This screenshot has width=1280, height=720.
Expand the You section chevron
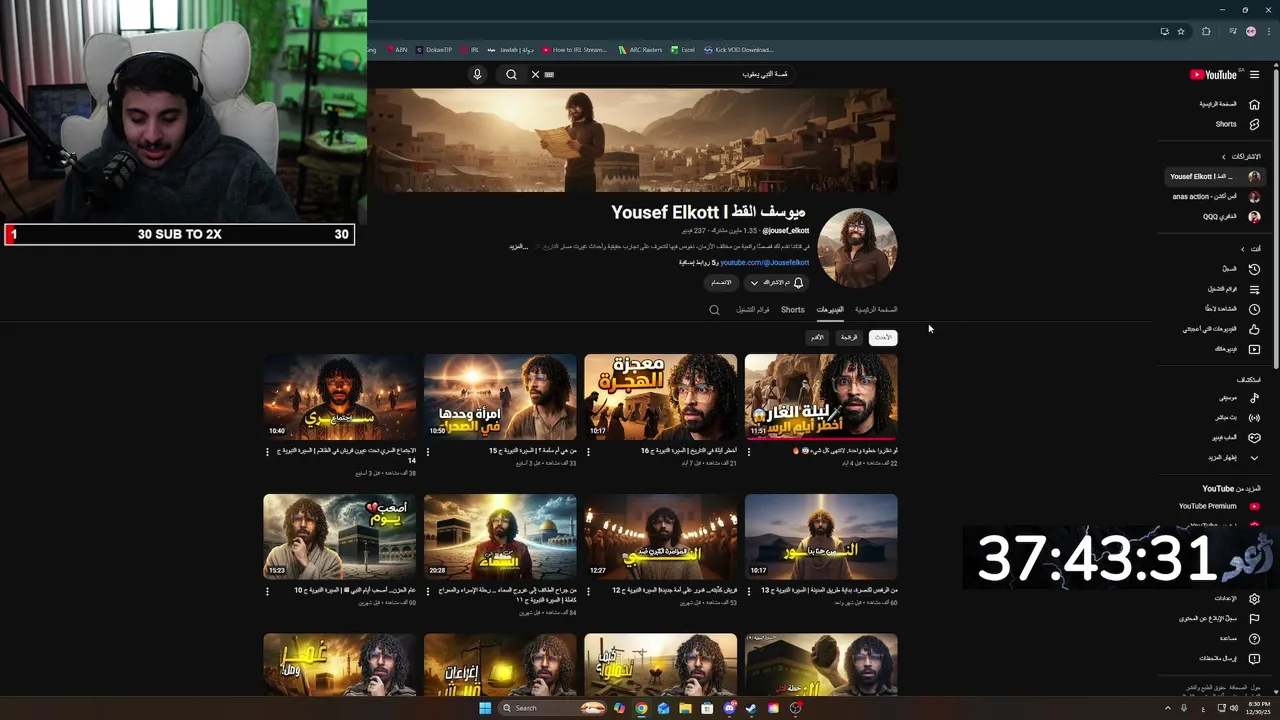point(1243,249)
